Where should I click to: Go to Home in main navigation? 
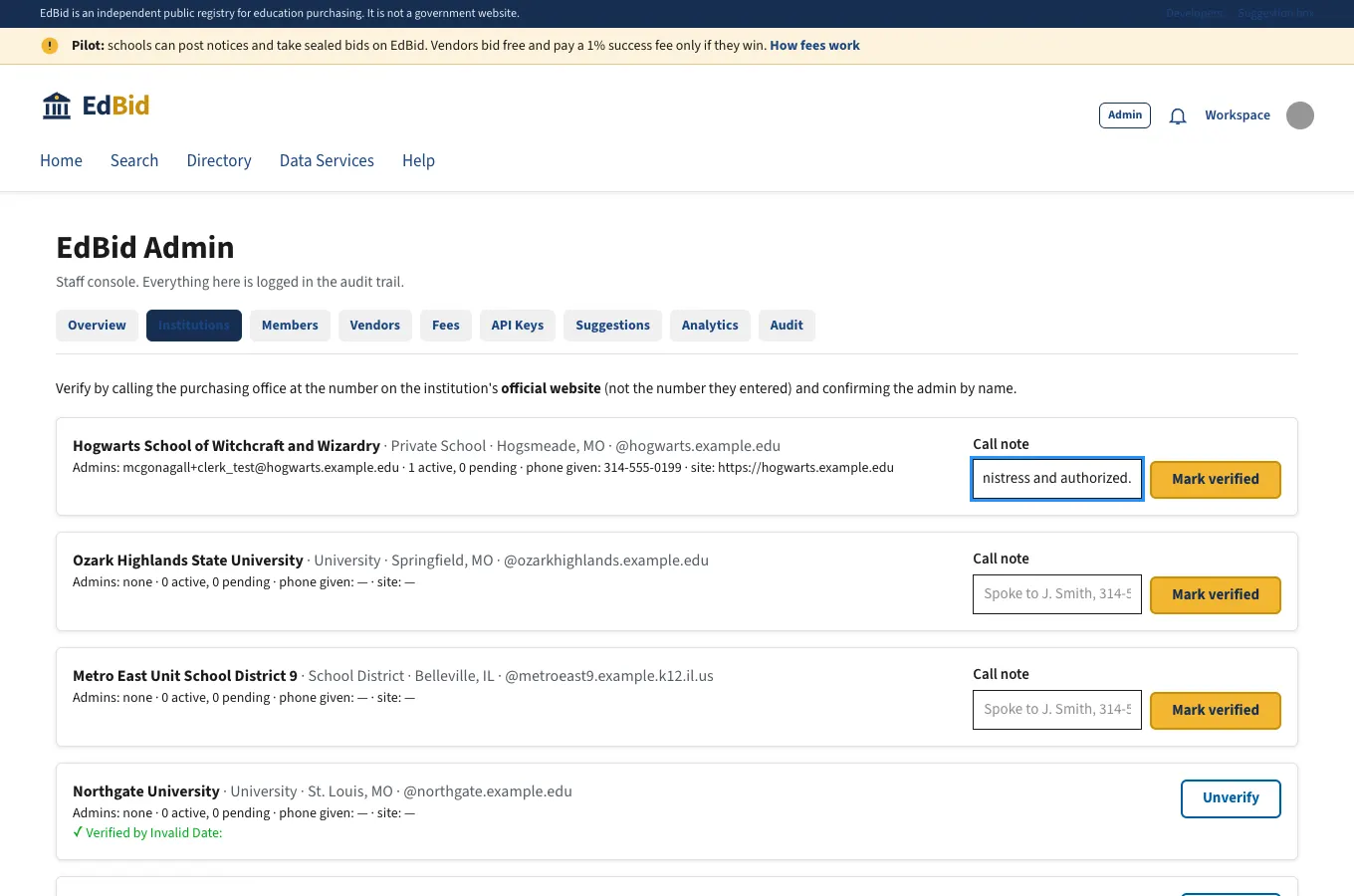61,160
